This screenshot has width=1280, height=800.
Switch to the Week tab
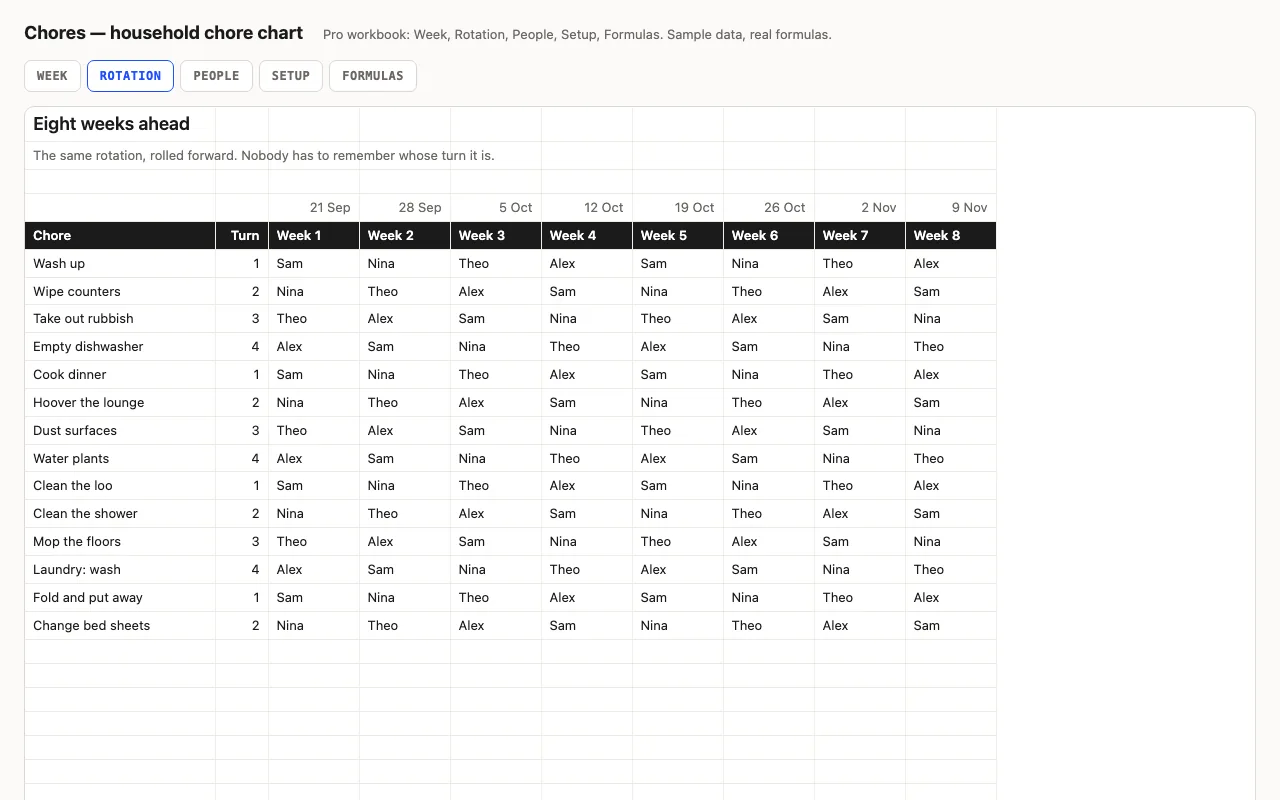[x=52, y=76]
